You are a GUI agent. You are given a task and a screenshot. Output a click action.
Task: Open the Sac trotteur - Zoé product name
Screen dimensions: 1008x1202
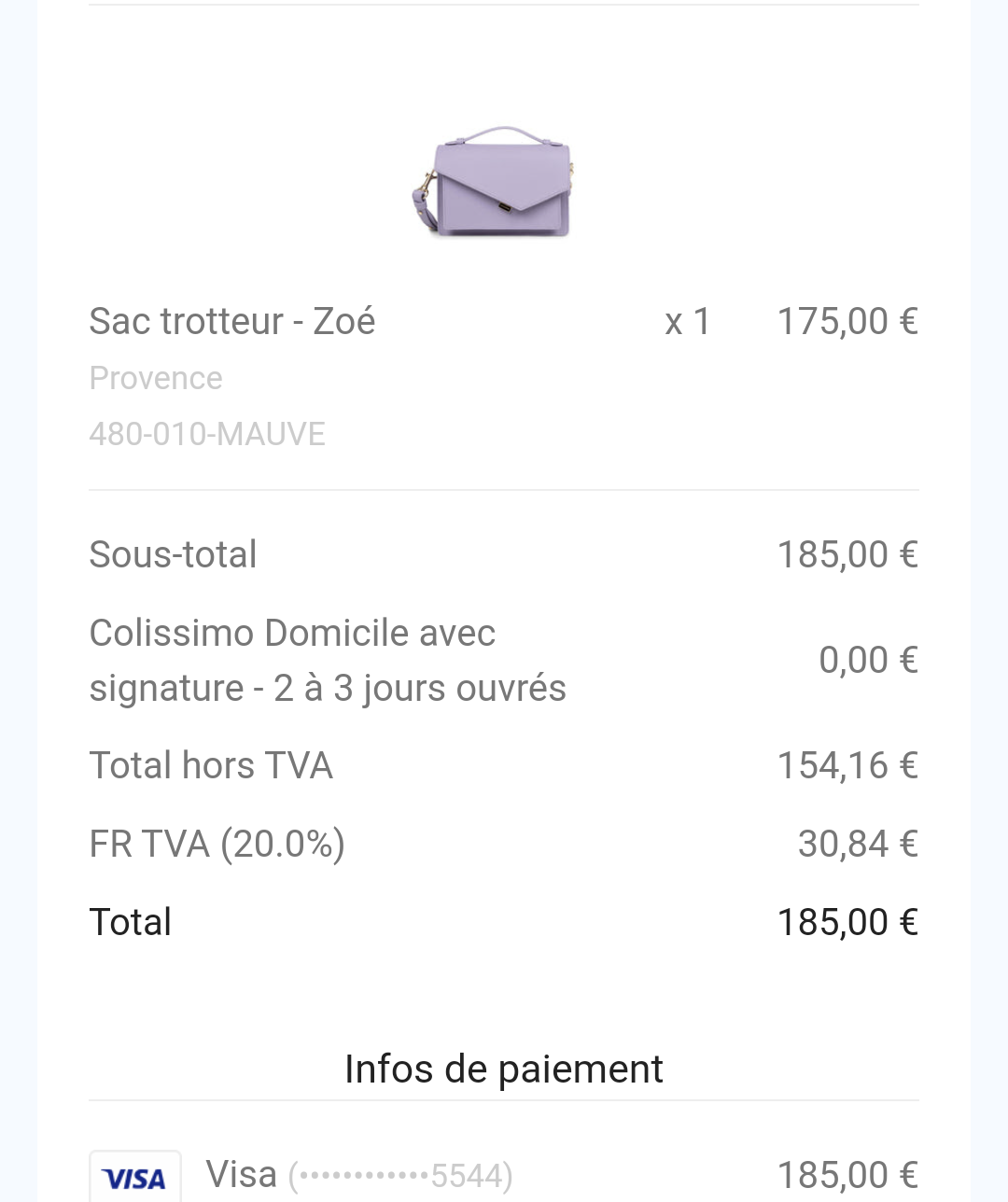point(232,321)
